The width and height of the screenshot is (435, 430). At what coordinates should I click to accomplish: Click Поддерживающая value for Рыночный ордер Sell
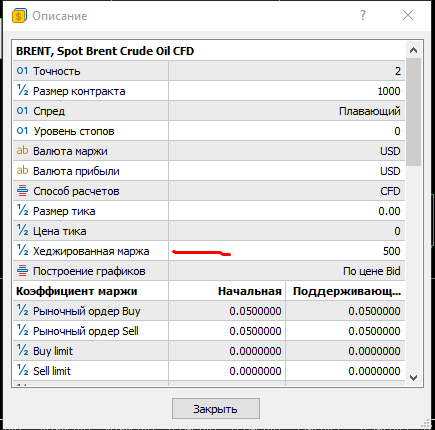pos(374,331)
